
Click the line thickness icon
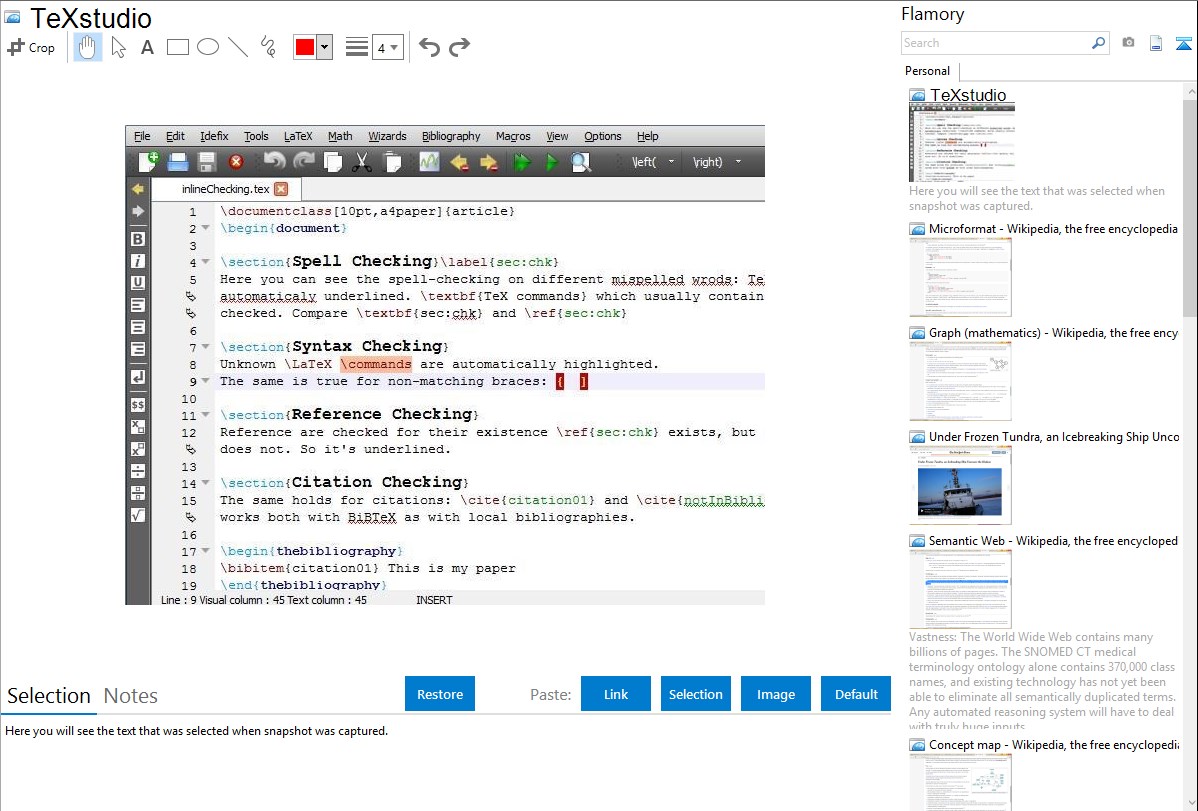[357, 47]
